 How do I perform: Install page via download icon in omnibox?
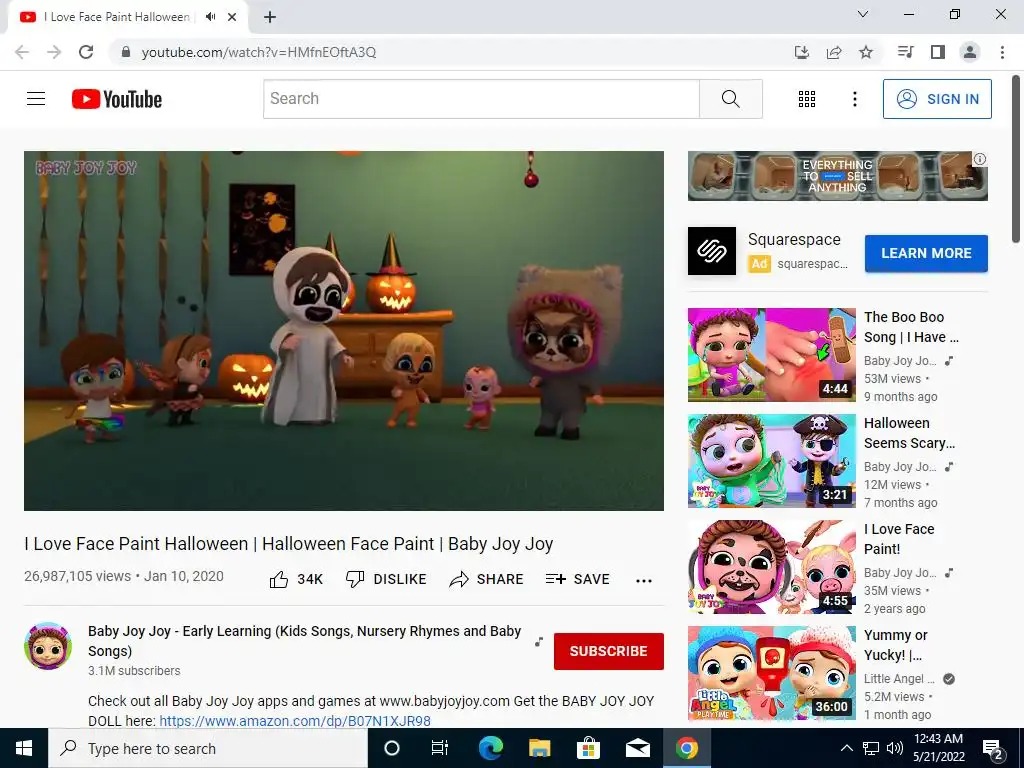click(x=802, y=52)
